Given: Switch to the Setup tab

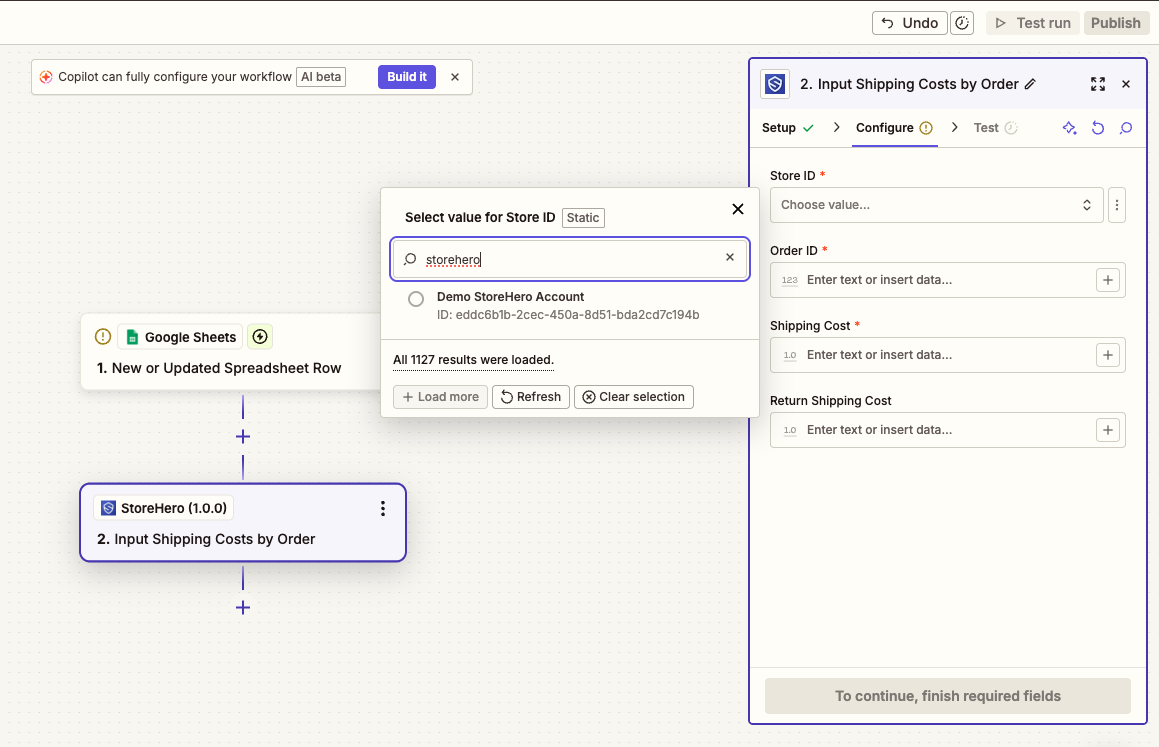Looking at the screenshot, I should coord(779,128).
